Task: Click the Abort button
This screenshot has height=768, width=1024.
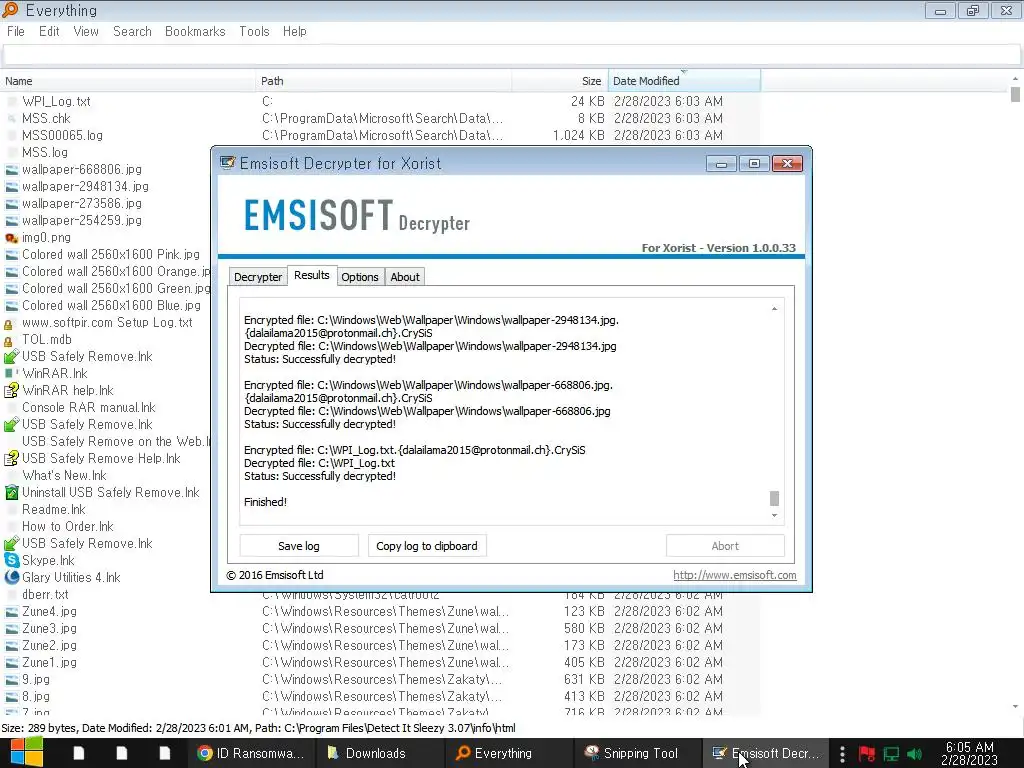Action: pos(725,546)
